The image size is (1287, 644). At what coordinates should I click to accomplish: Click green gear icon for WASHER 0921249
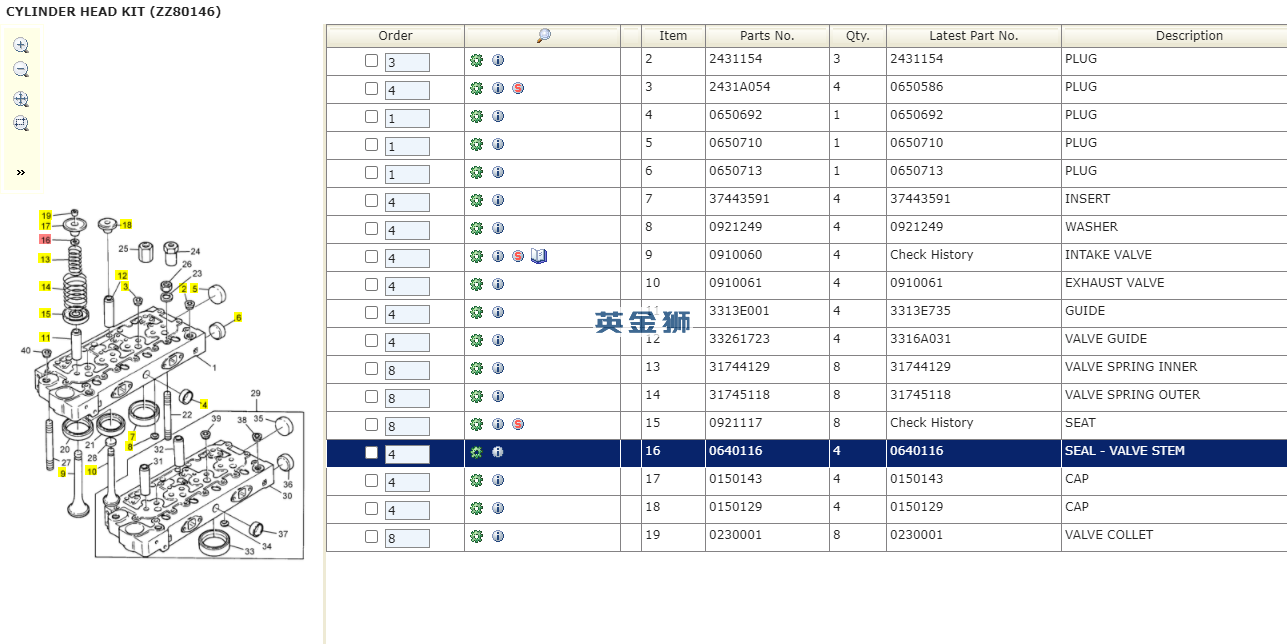click(x=477, y=228)
